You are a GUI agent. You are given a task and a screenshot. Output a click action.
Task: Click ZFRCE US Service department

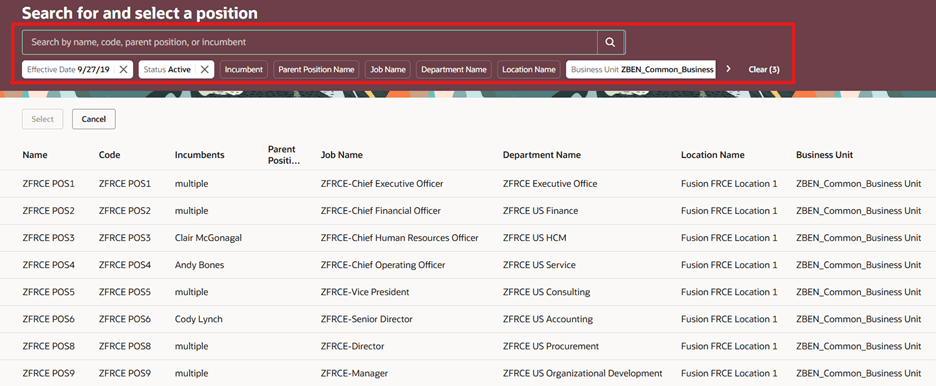(540, 265)
